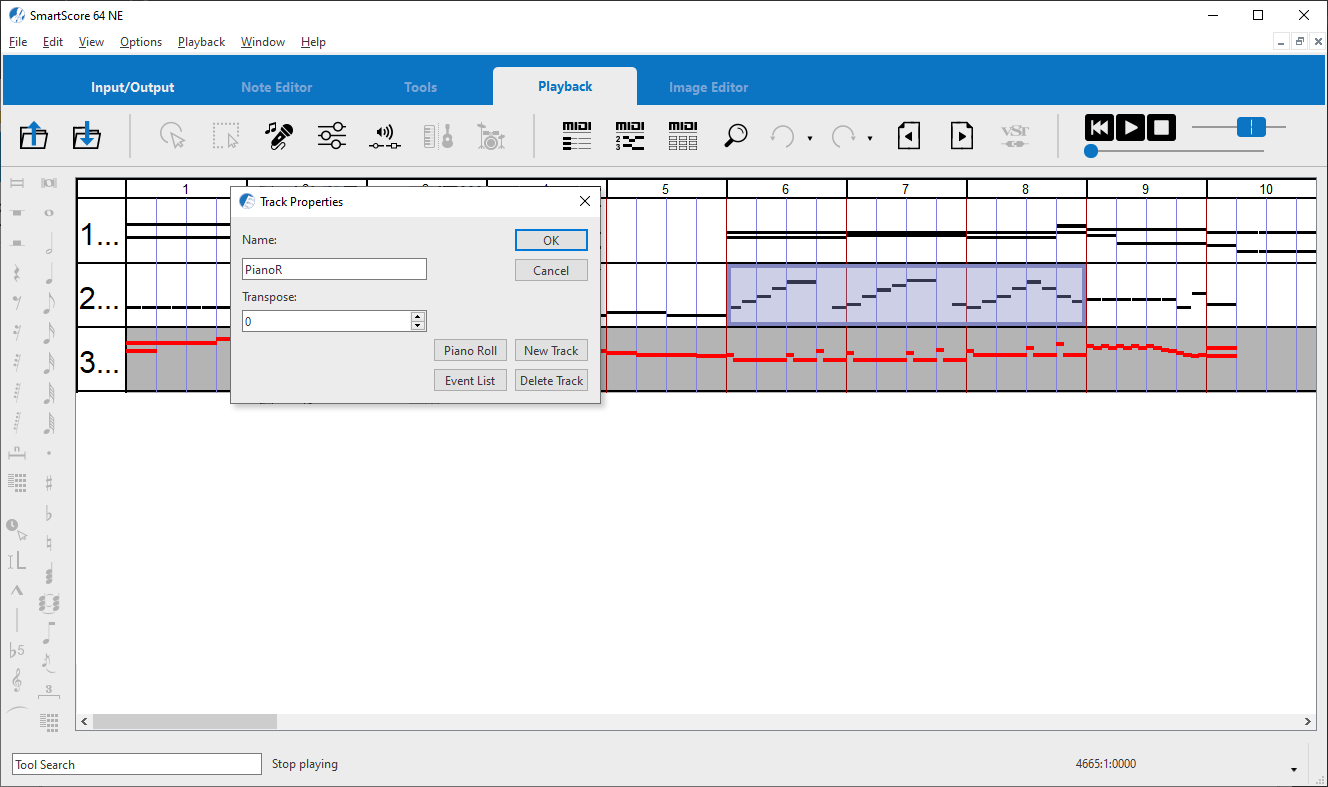This screenshot has width=1328, height=787.
Task: Increase the Transpose value with up arrow
Action: [x=418, y=316]
